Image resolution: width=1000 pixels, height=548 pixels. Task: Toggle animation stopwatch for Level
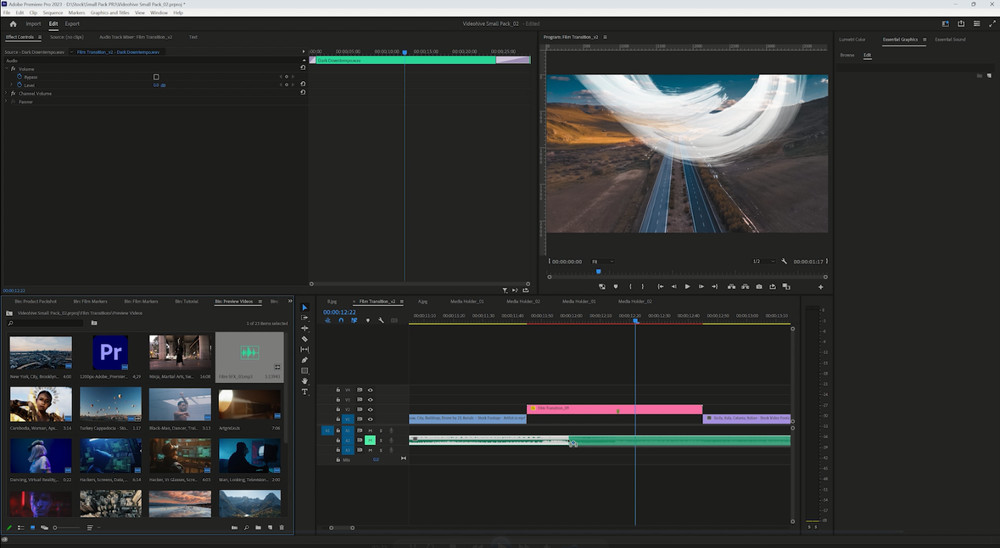[x=20, y=84]
